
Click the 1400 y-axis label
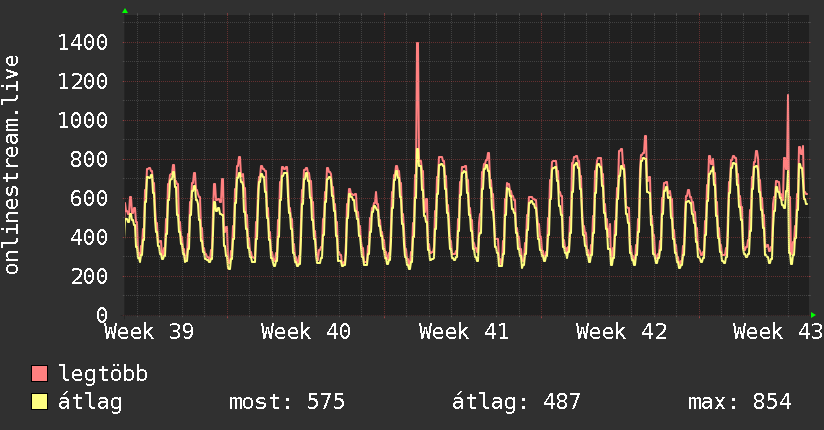coord(83,43)
